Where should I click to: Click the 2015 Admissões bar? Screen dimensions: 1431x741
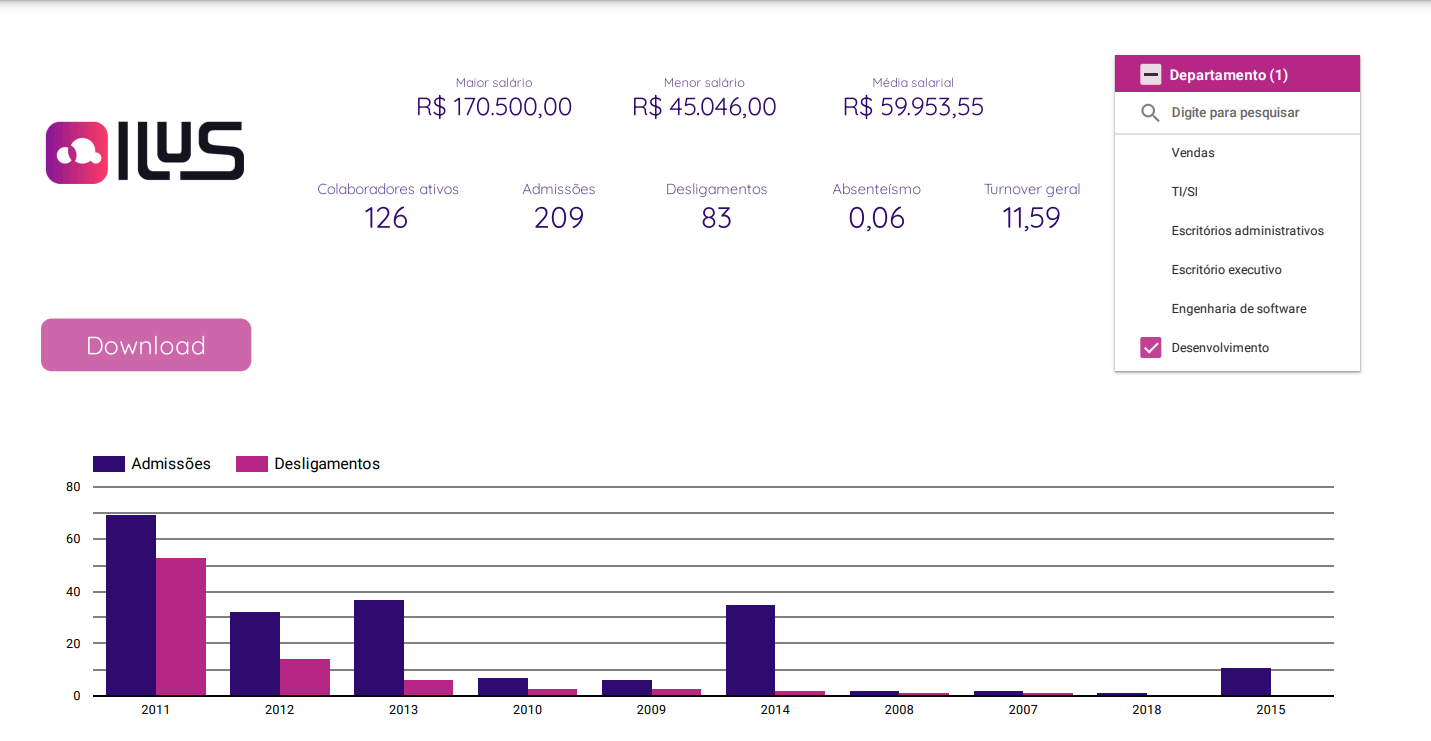(x=1246, y=682)
